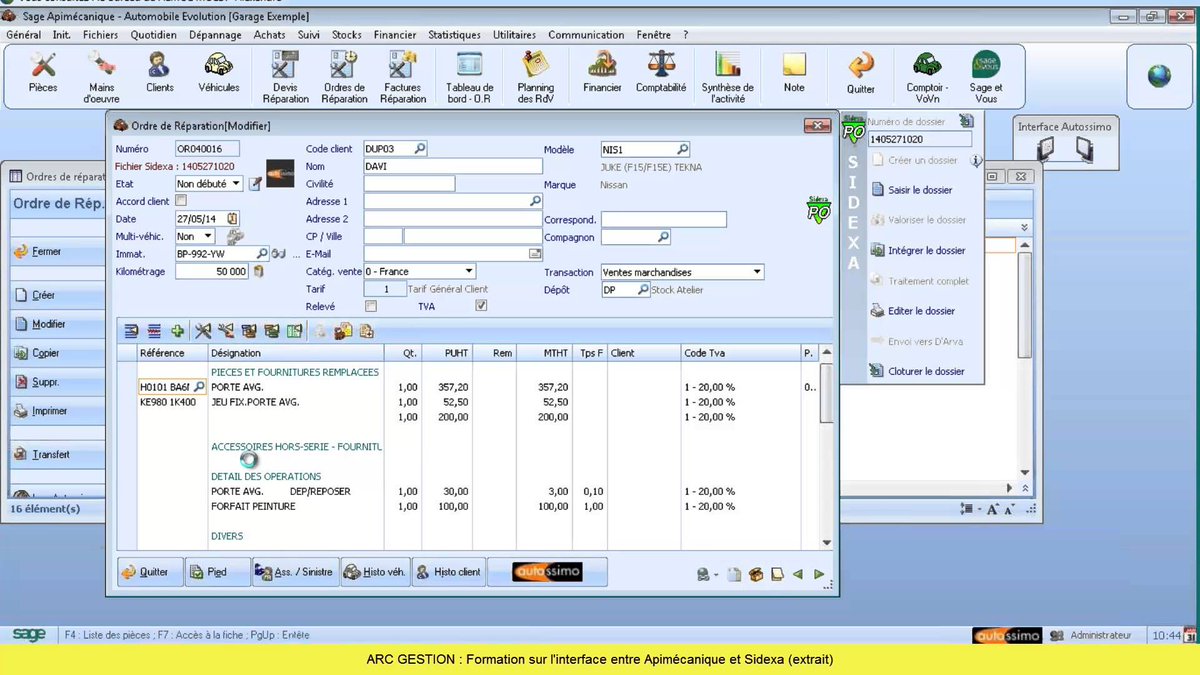
Task: Click the autossimo button in dialog
Action: point(547,572)
